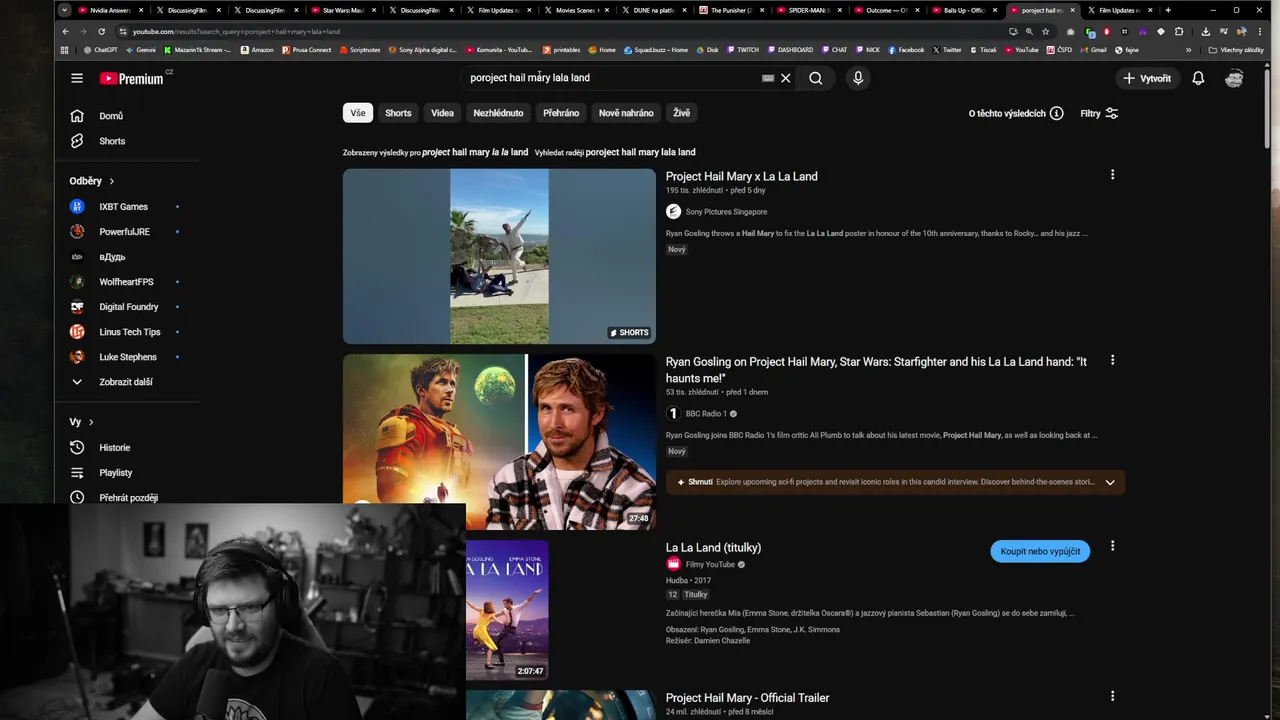Open the Všechny záložky folder
The image size is (1280, 720).
1236,50
